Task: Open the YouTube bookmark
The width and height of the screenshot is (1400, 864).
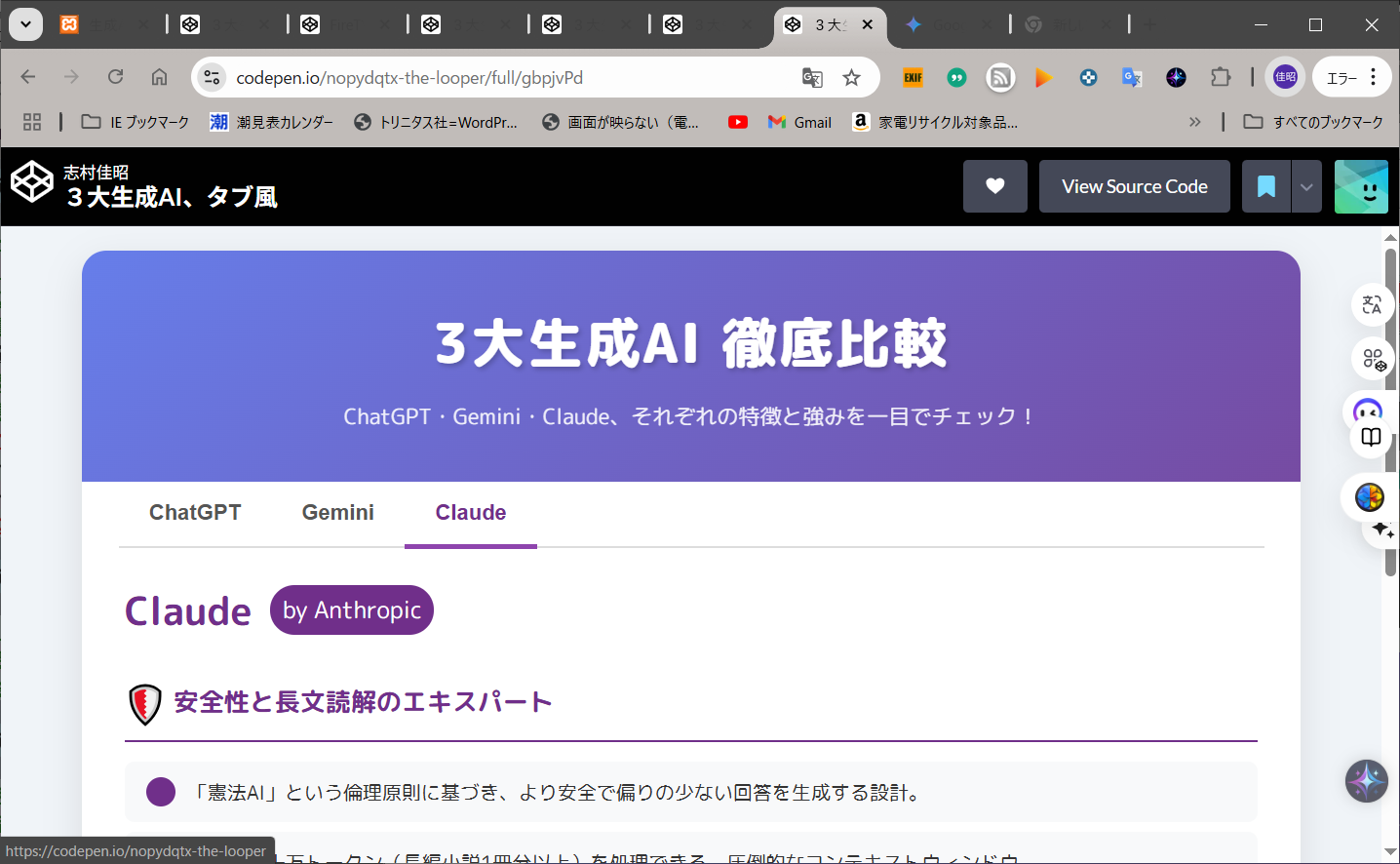Action: click(x=738, y=122)
